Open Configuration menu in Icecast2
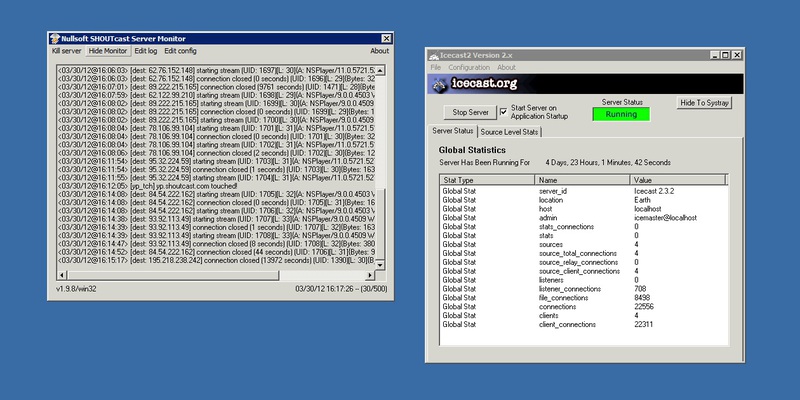This screenshot has width=800, height=400. 469,67
